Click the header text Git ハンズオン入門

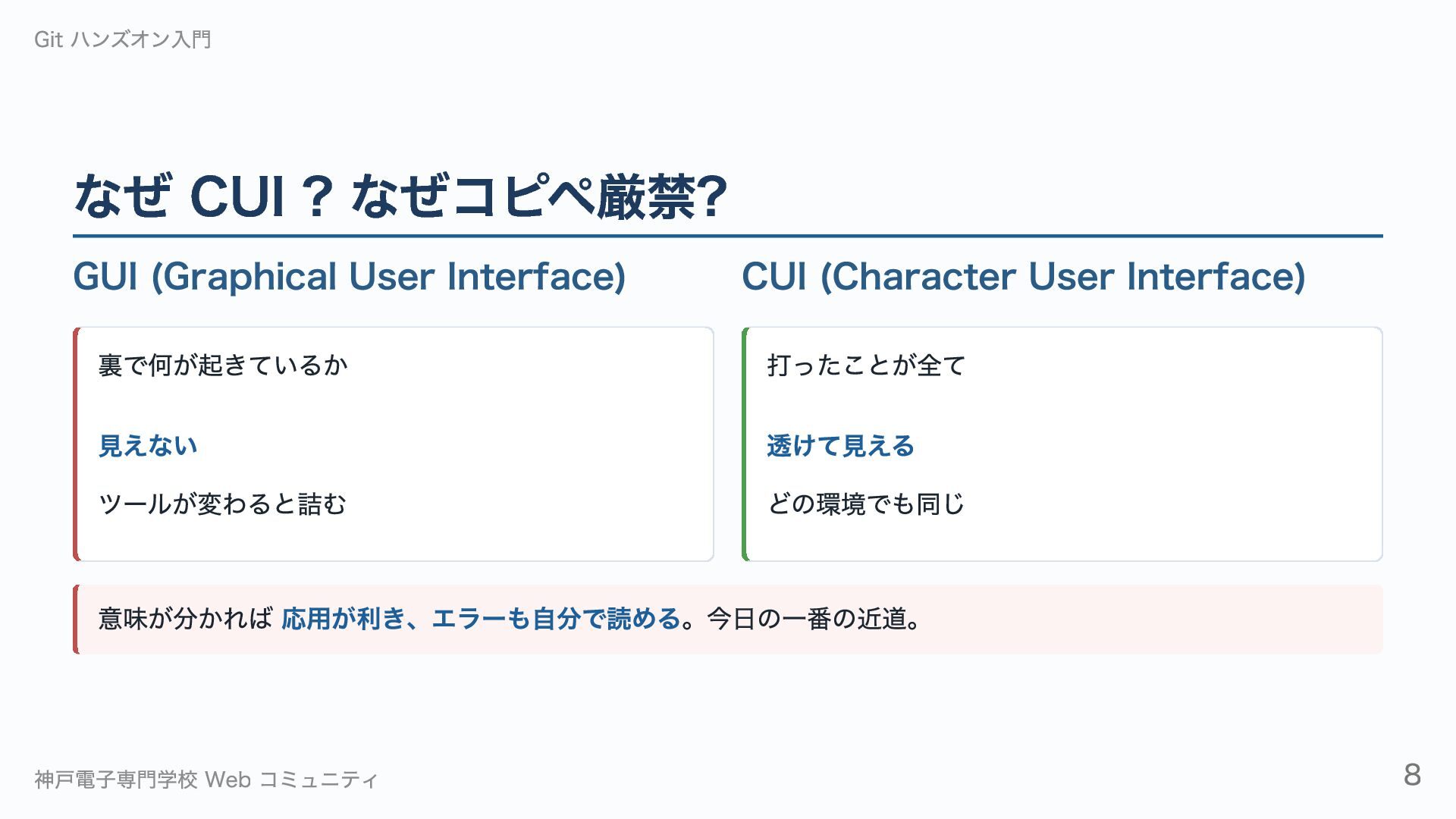[123, 39]
